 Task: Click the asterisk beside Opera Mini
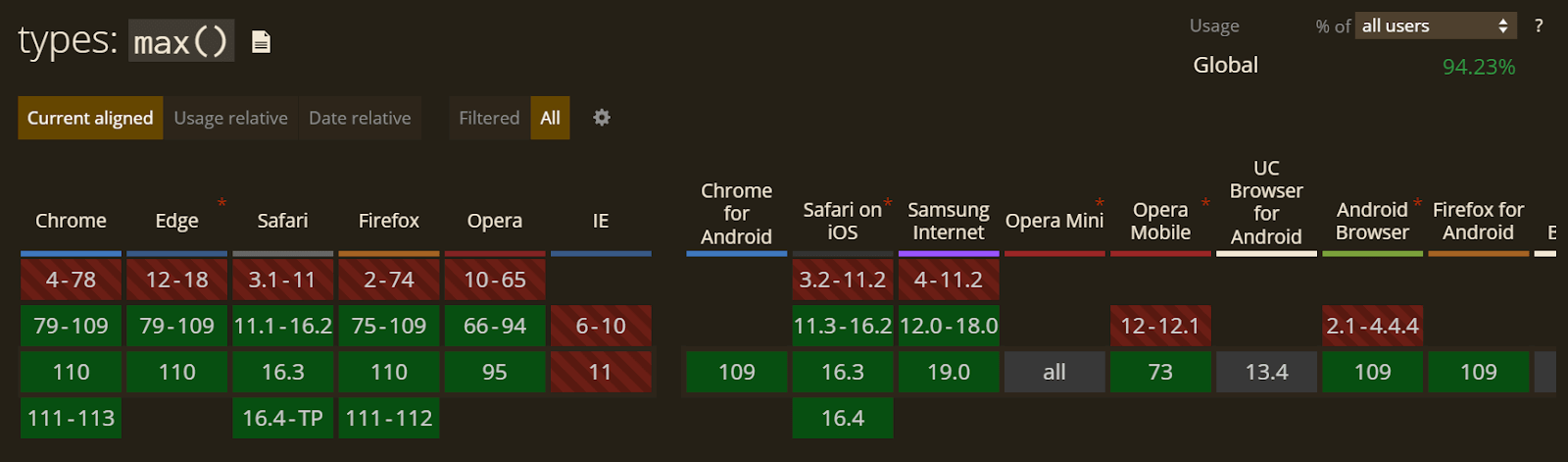point(1100,203)
